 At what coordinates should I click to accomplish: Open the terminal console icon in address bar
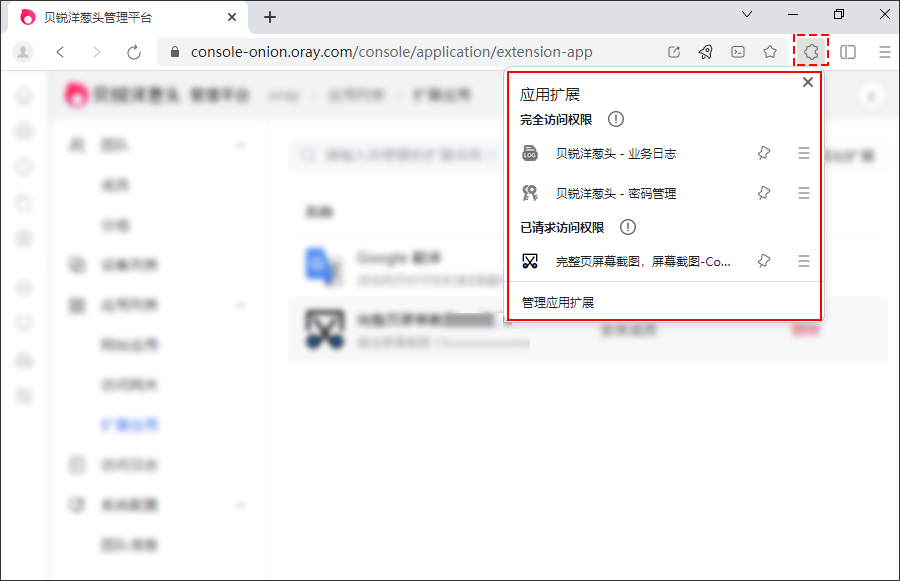tap(738, 52)
